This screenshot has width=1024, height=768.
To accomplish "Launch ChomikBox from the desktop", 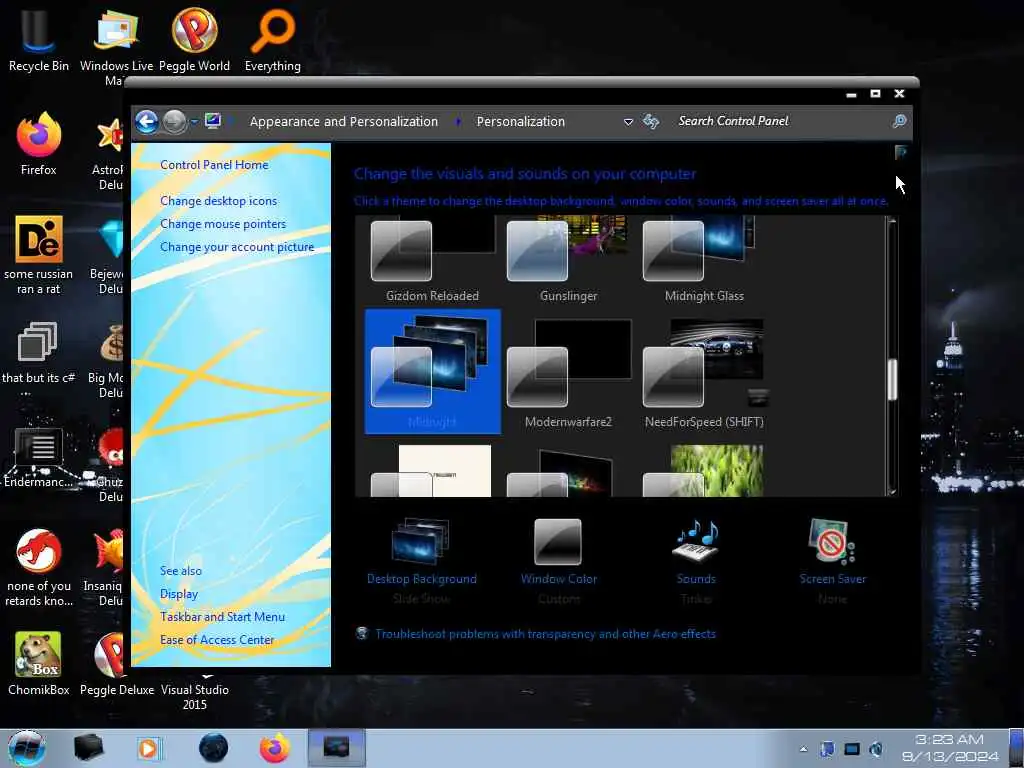I will pos(39,663).
